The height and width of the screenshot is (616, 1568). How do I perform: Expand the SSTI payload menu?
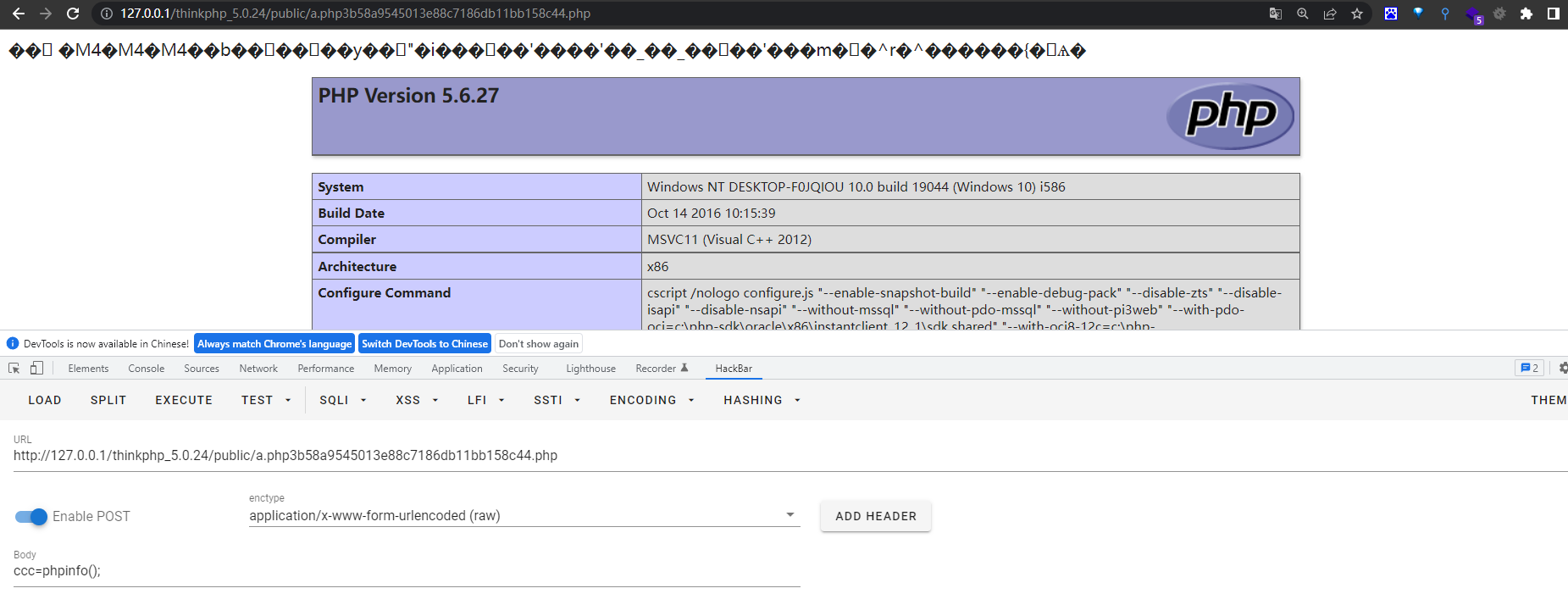click(557, 400)
